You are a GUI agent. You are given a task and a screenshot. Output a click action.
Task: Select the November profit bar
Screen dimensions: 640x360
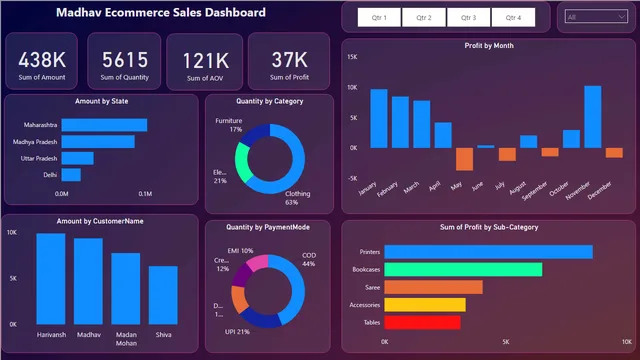[x=593, y=117]
